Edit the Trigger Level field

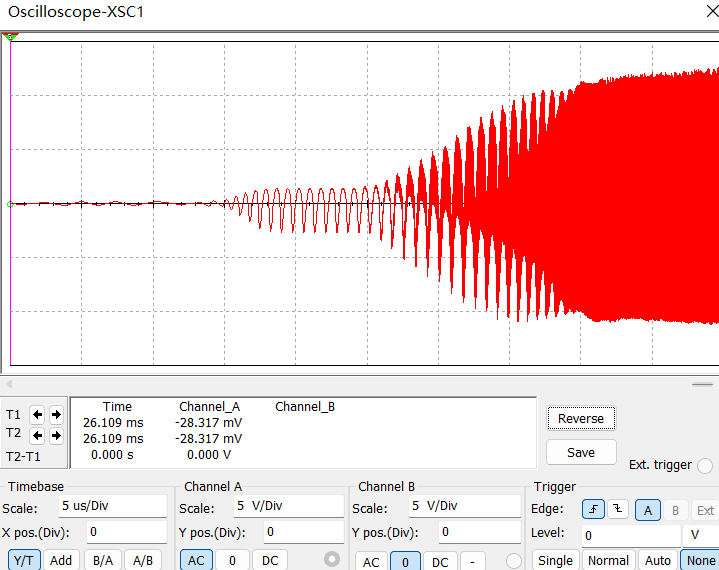(631, 535)
